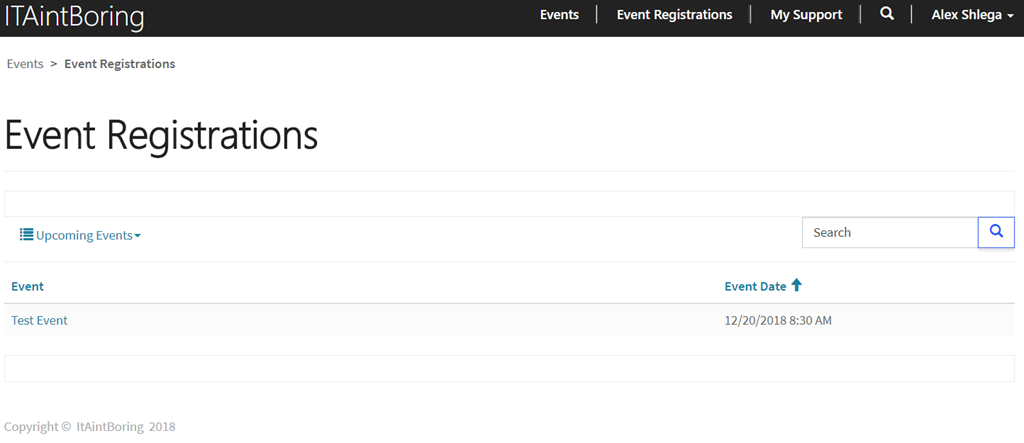This screenshot has width=1024, height=443.
Task: Open My Support in the top navigation
Action: coord(806,14)
